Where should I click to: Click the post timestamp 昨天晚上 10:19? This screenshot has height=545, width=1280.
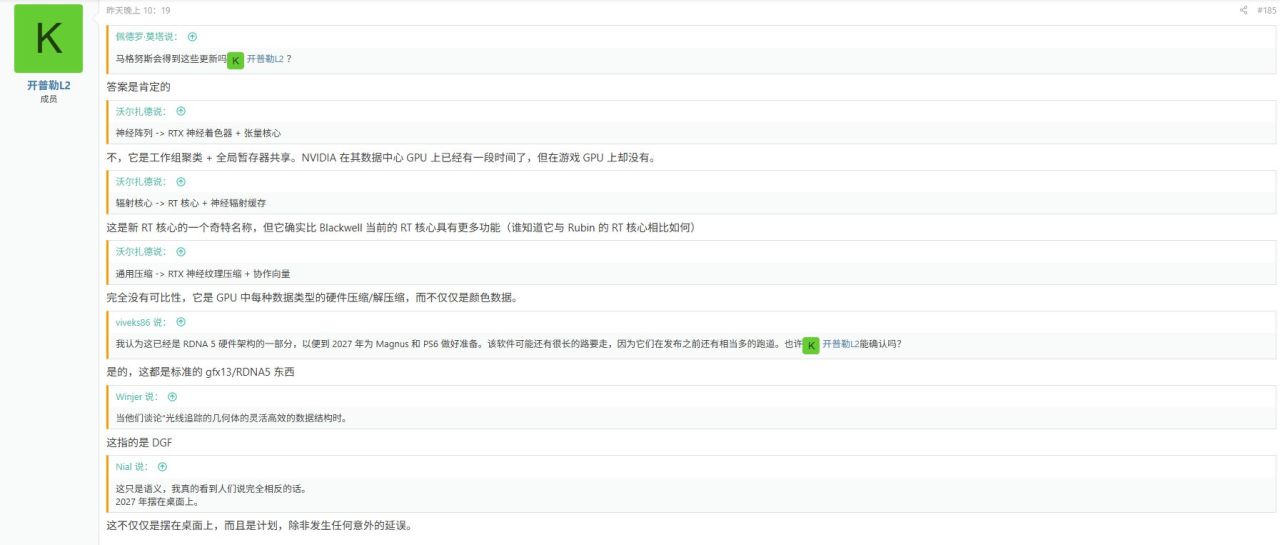(x=138, y=10)
